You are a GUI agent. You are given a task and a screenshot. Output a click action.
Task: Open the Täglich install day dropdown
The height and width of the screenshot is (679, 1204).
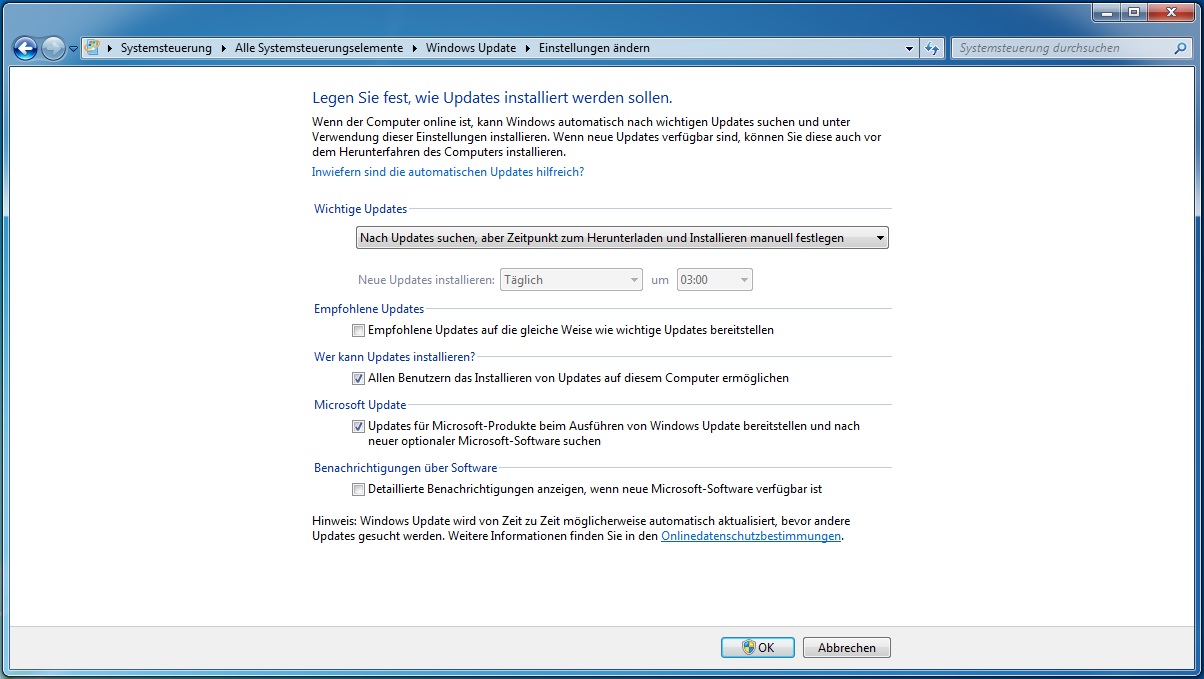[x=571, y=280]
